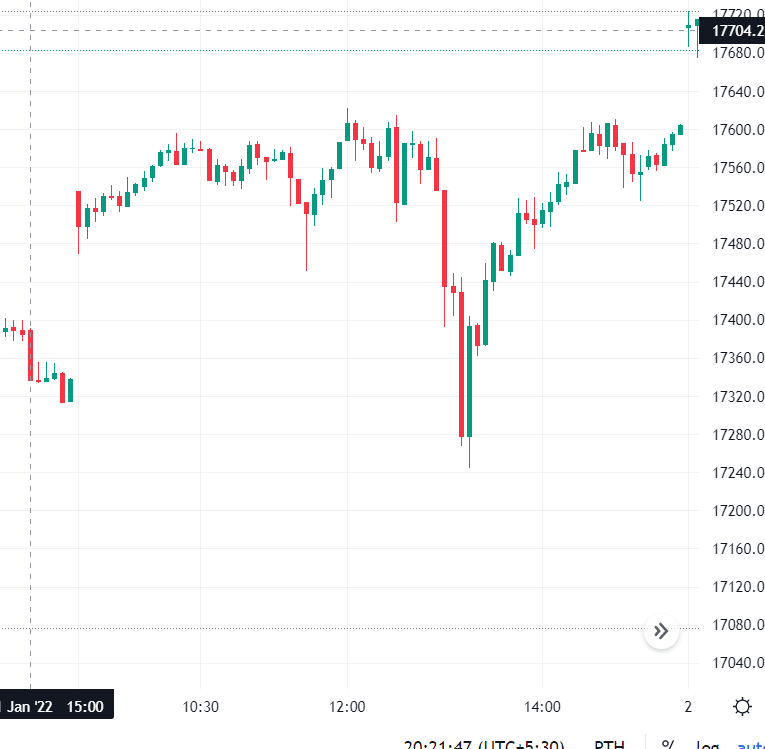Toggle the log scale option
The image size is (765, 749).
coord(707,743)
